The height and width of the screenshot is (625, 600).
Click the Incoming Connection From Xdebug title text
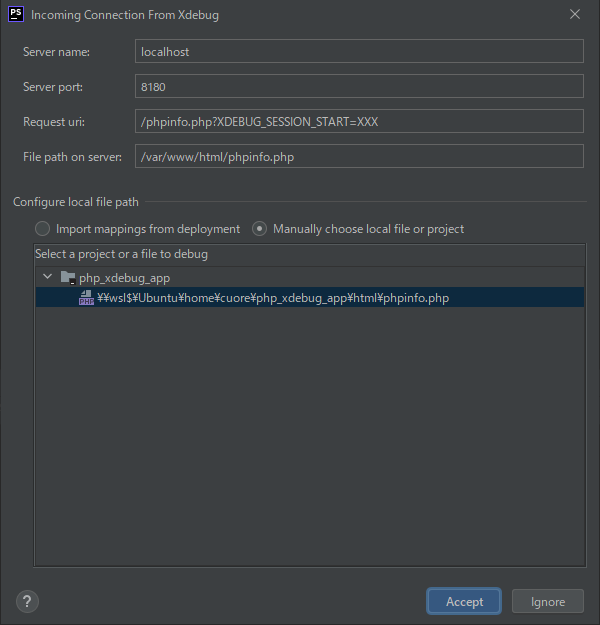(125, 15)
